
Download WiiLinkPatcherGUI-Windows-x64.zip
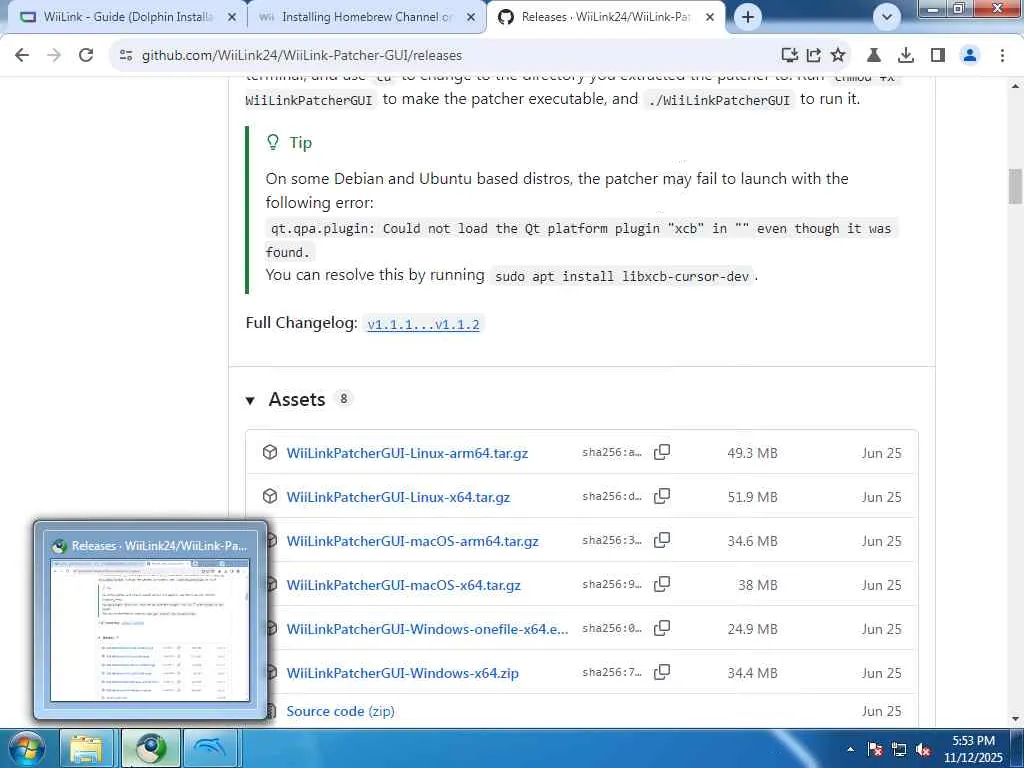coord(402,673)
